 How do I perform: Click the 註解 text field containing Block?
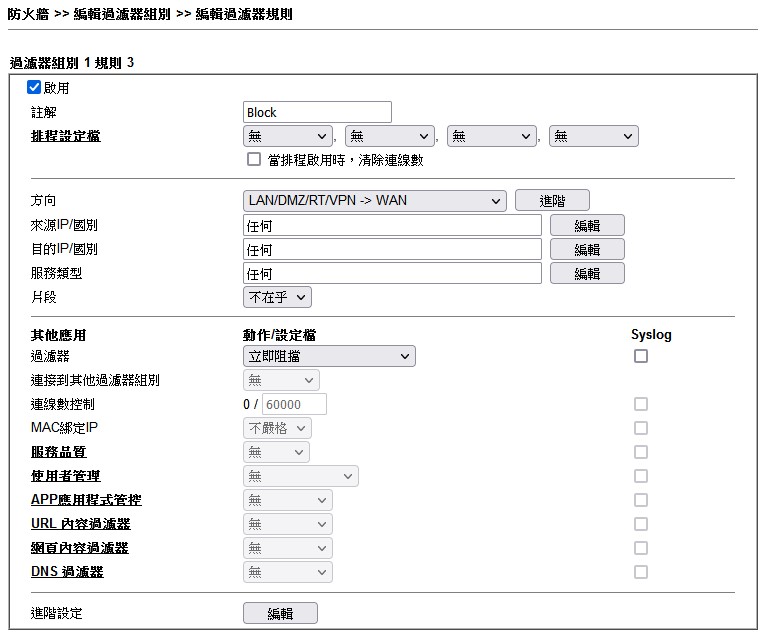coord(317,112)
